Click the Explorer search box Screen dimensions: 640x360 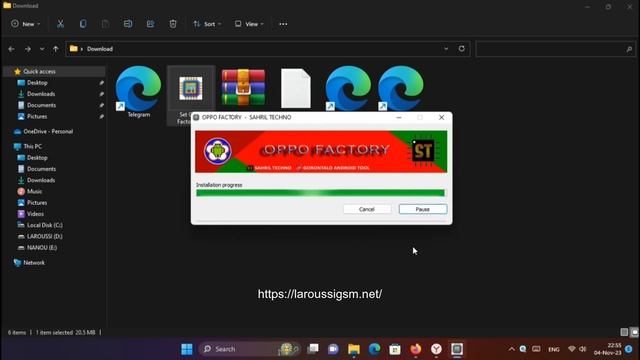(x=555, y=49)
